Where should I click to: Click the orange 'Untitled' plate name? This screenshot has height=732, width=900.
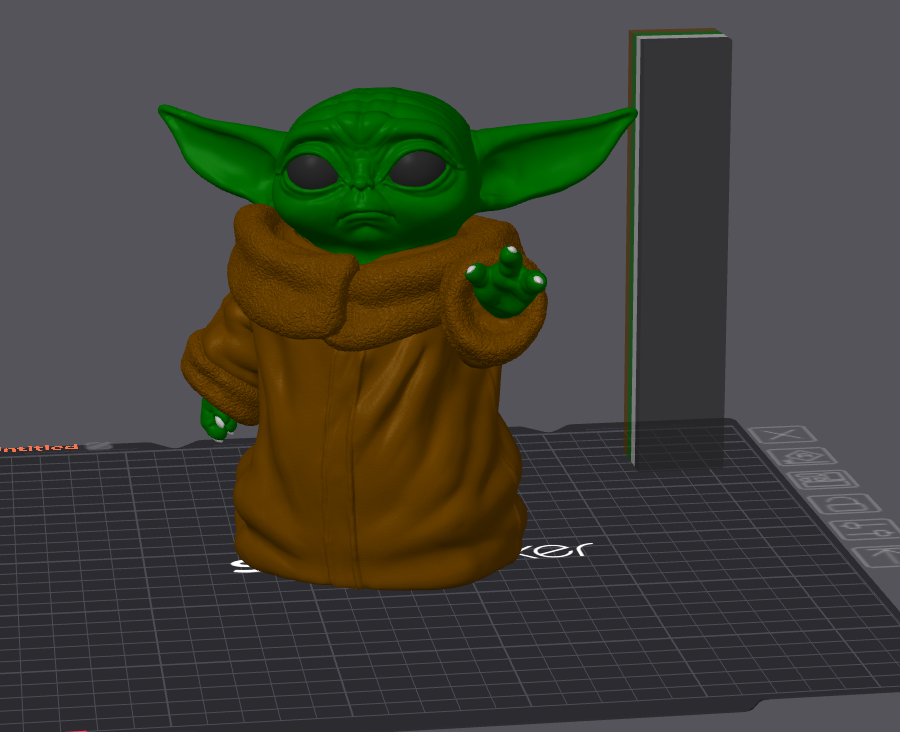(39, 448)
